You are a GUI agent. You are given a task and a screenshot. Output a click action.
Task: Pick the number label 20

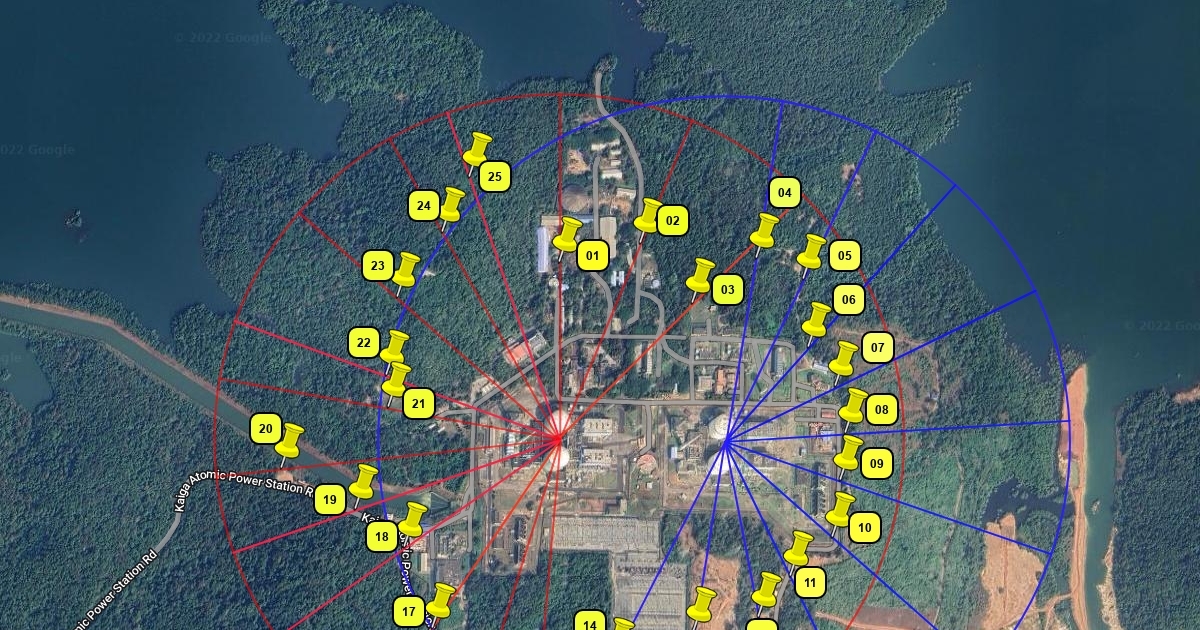(x=265, y=429)
